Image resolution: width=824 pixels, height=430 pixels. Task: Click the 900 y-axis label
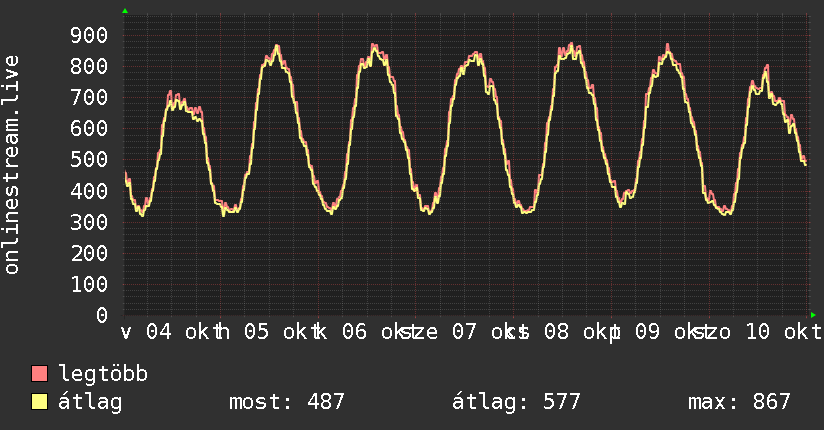[x=89, y=35]
